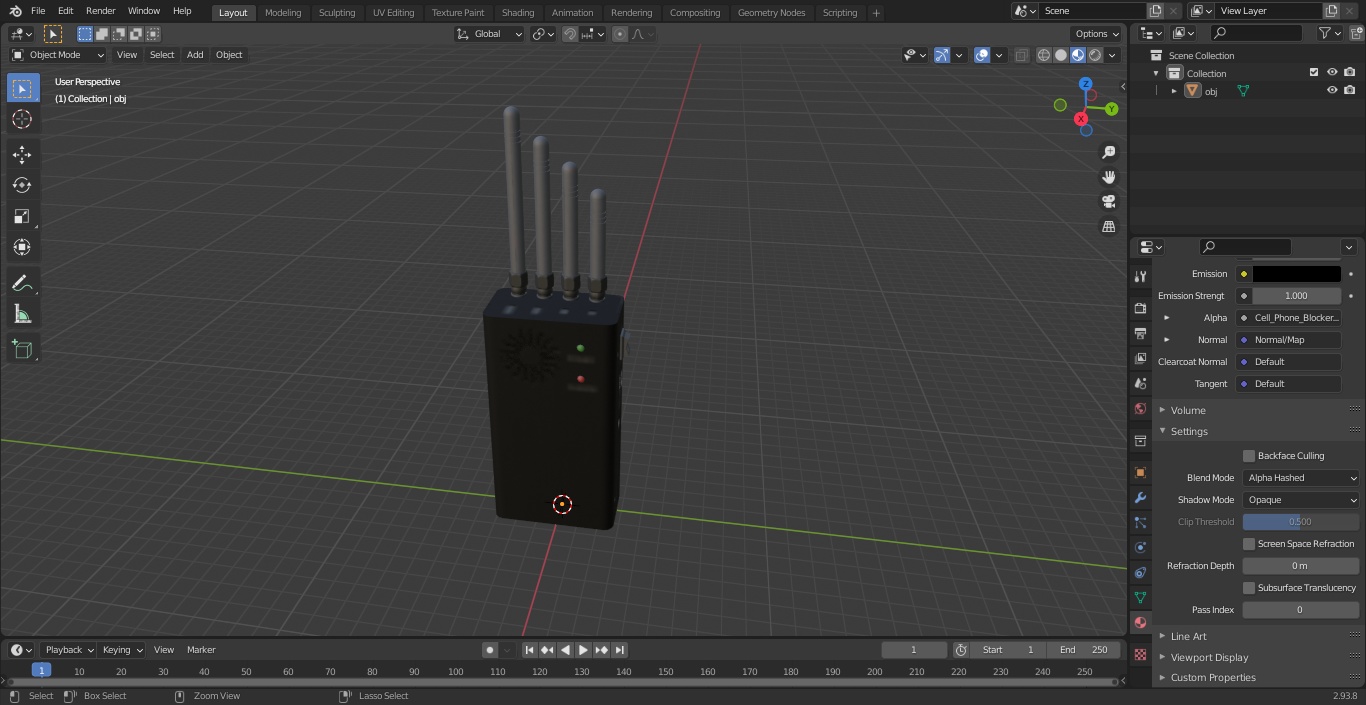Select the Annotate tool

click(x=22, y=284)
